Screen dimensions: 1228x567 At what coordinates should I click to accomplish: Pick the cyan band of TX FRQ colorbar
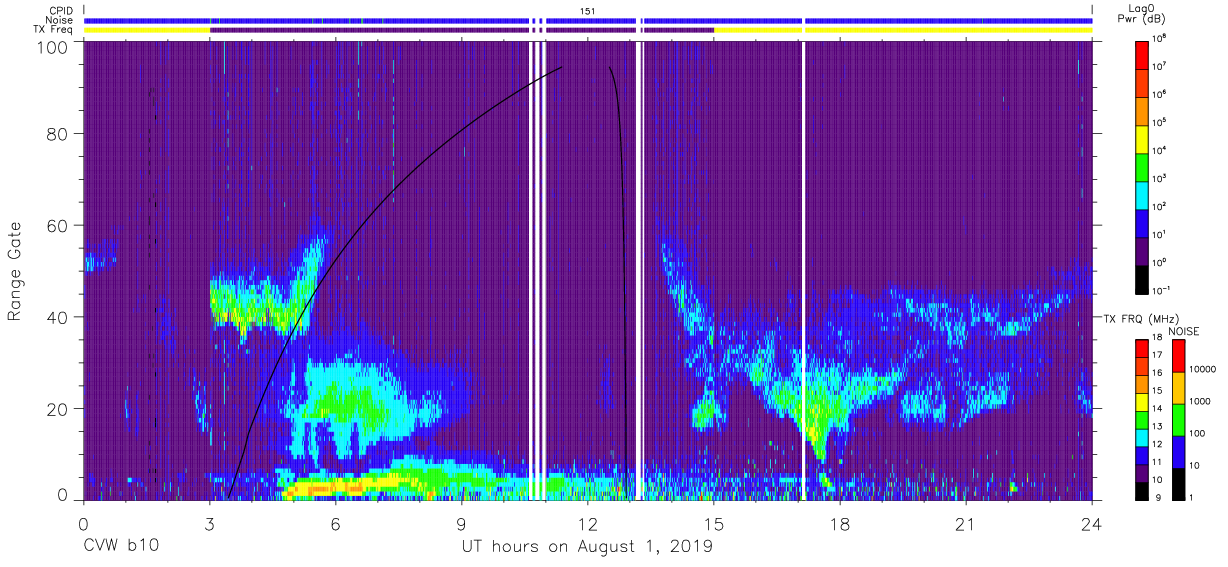1141,438
